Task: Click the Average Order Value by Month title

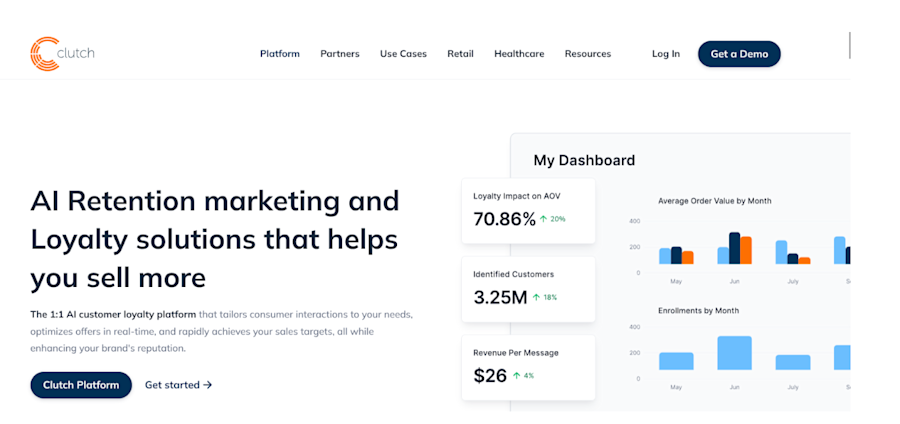Action: [715, 201]
